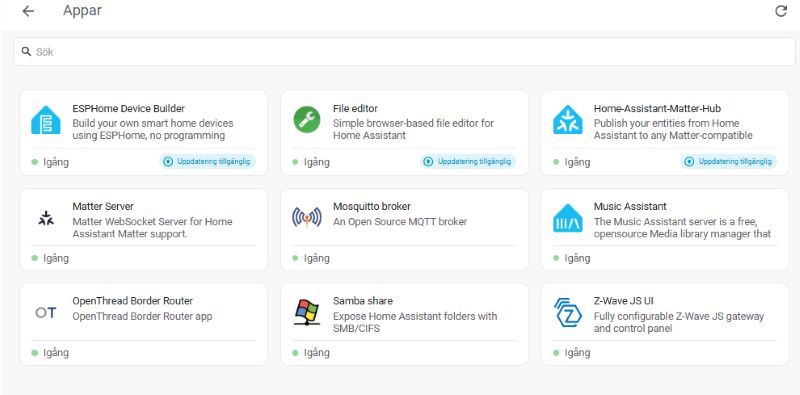Click 'Matter WebSocket Server' description
Image resolution: width=800 pixels, height=395 pixels.
pyautogui.click(x=152, y=228)
